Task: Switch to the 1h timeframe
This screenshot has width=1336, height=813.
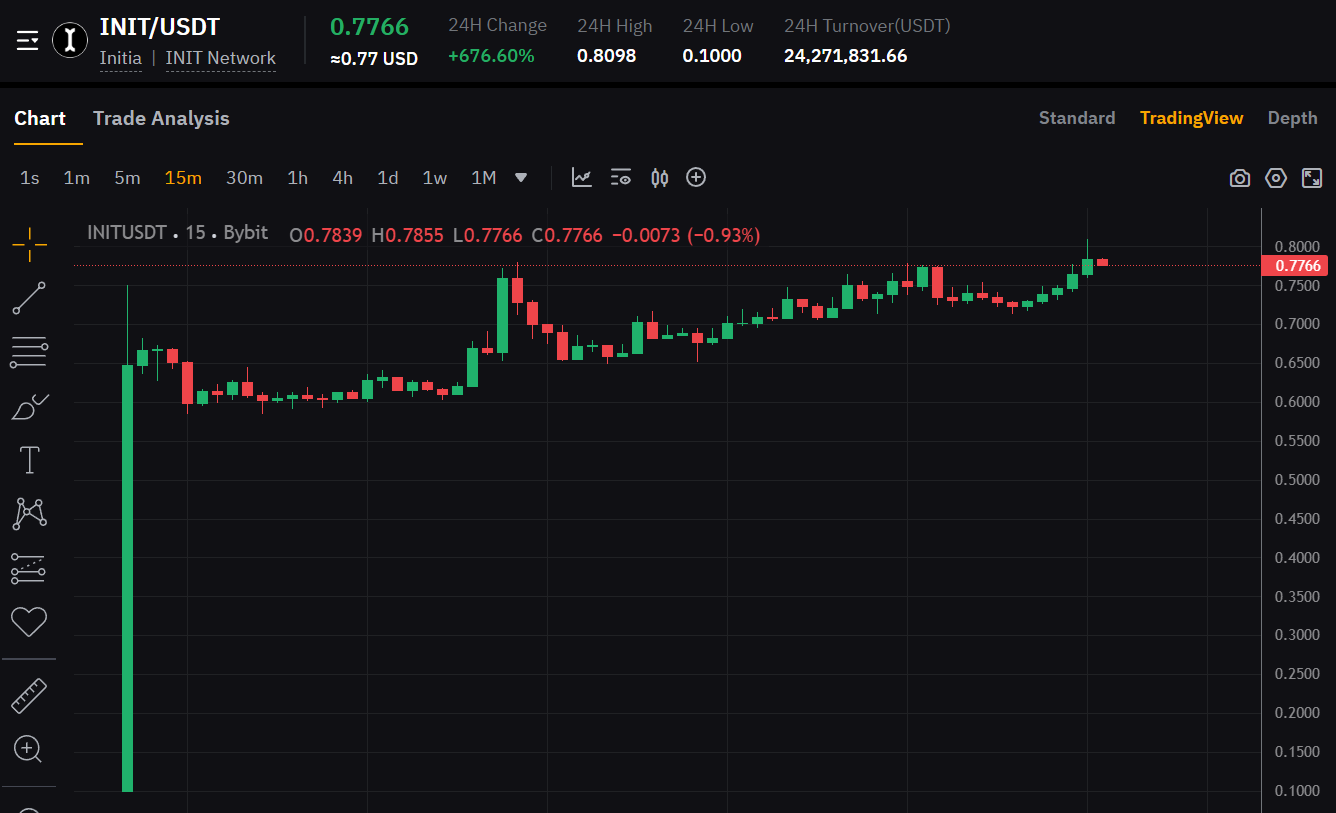Action: [297, 178]
